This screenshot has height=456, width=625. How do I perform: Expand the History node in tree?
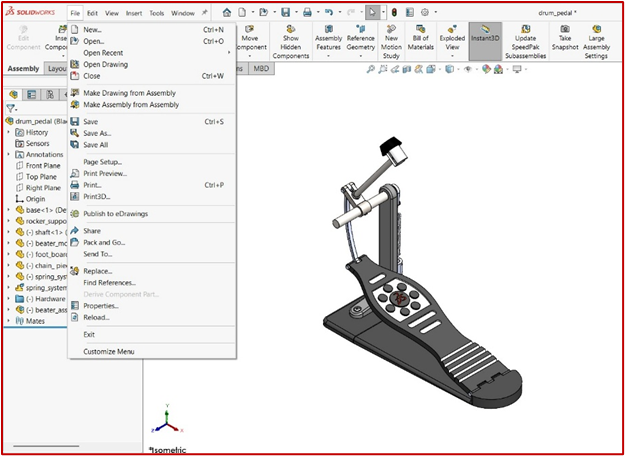(9, 132)
